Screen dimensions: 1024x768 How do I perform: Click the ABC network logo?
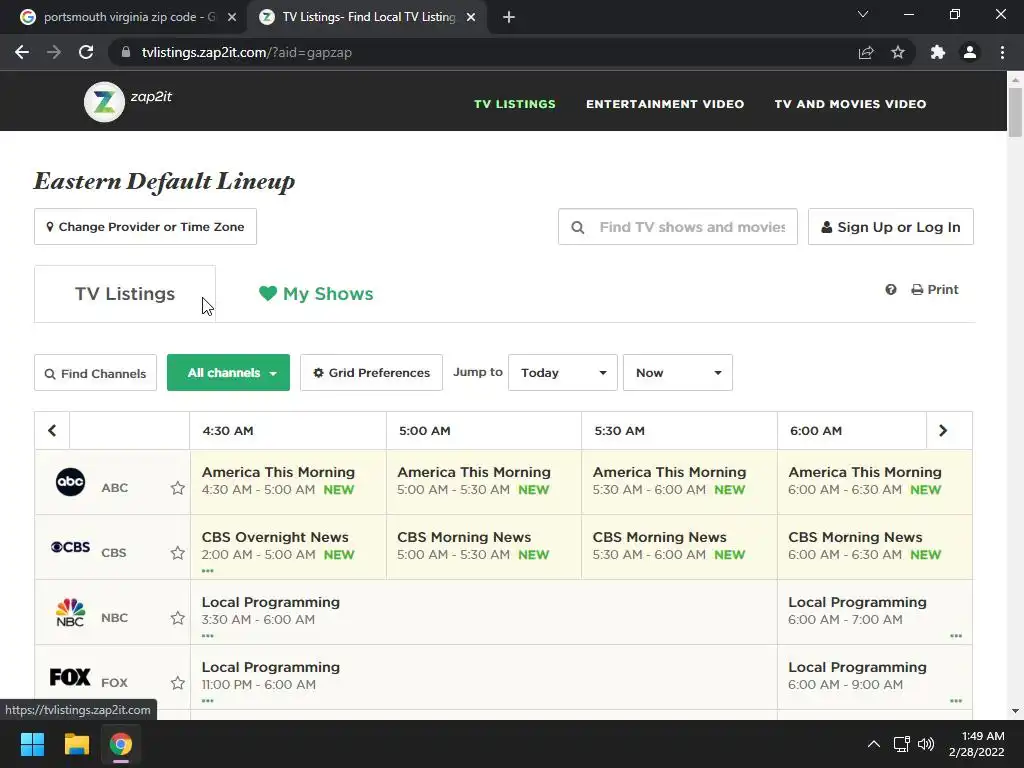tap(71, 482)
